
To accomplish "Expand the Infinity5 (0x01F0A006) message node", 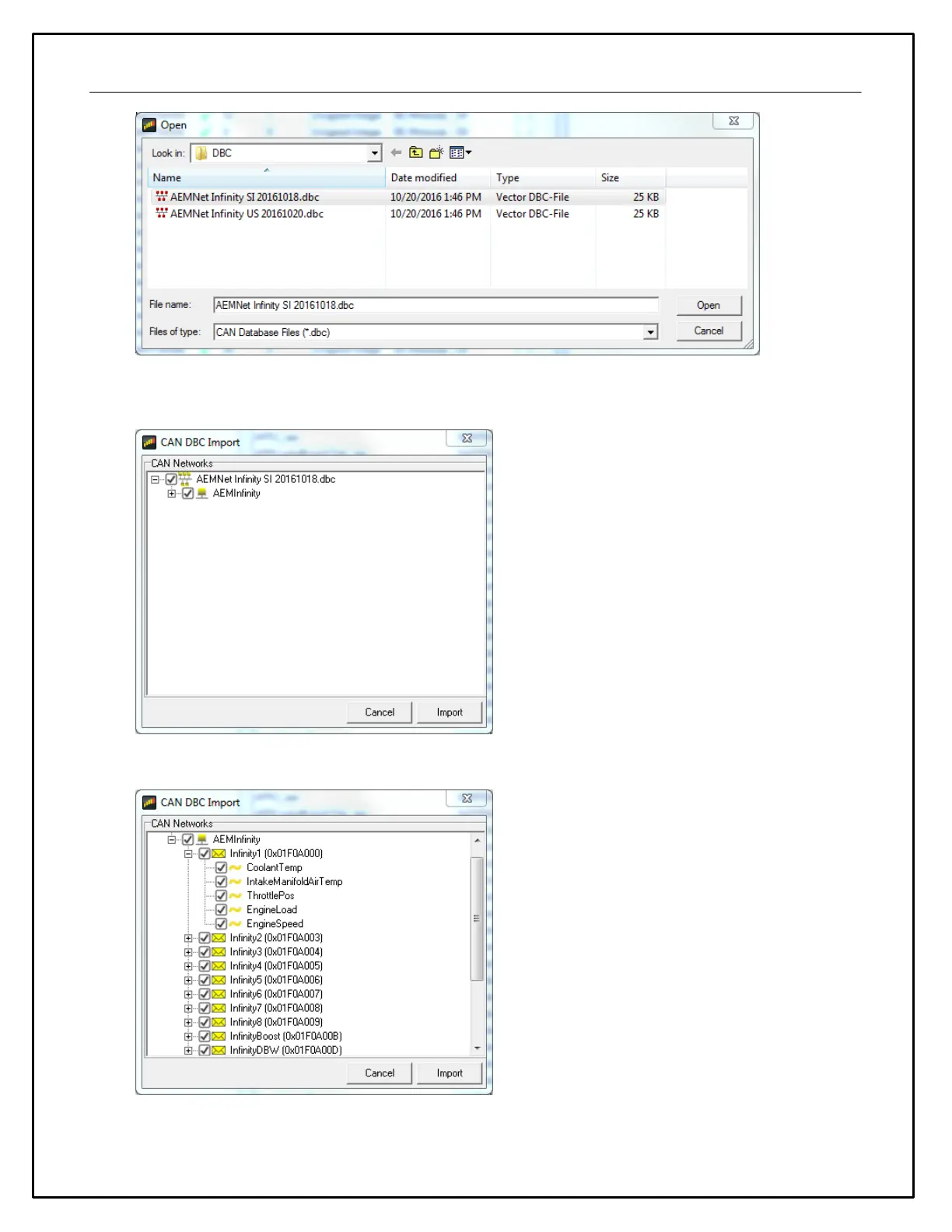I will 188,980.
